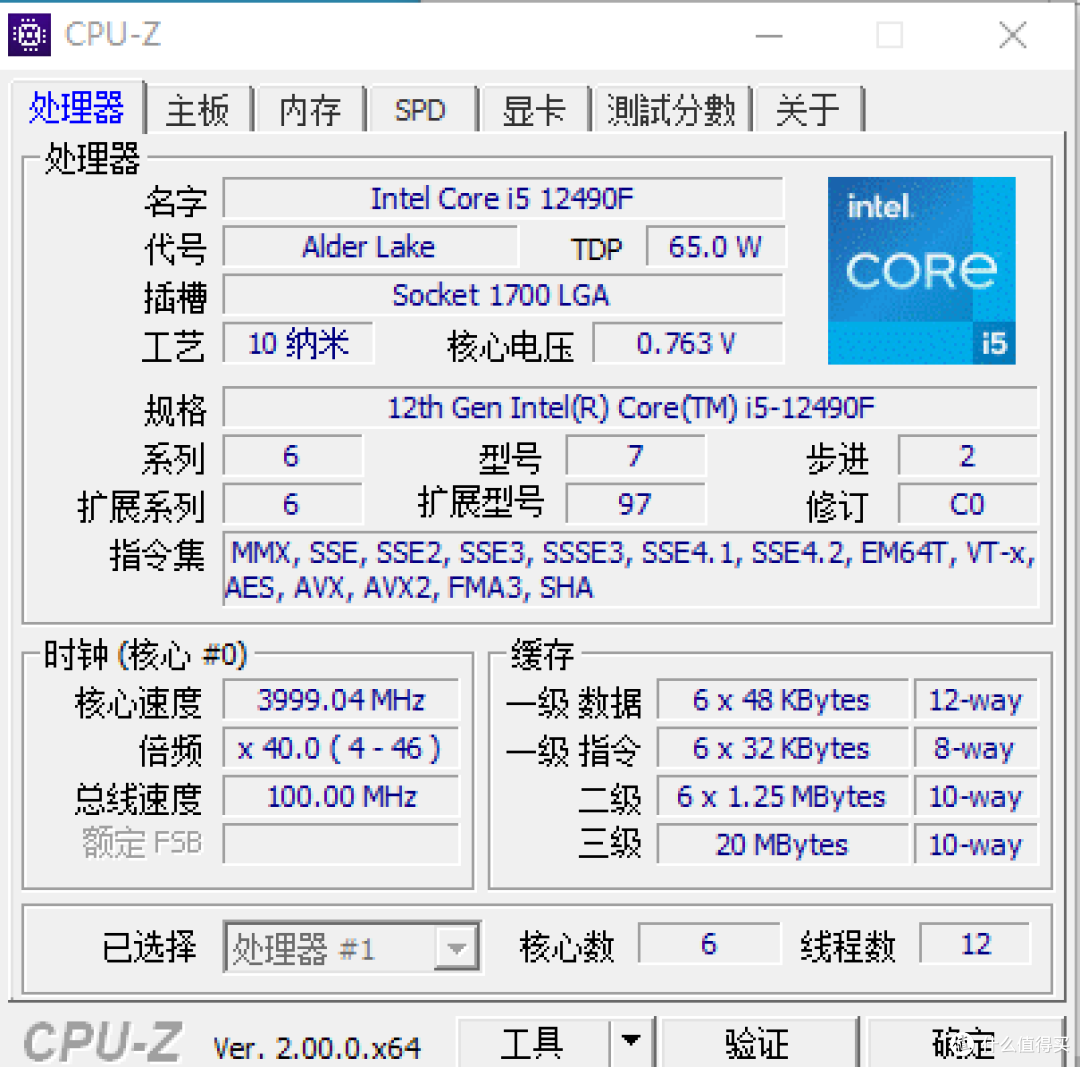Click the L1 data 6 x 48 KBytes value

[x=782, y=700]
